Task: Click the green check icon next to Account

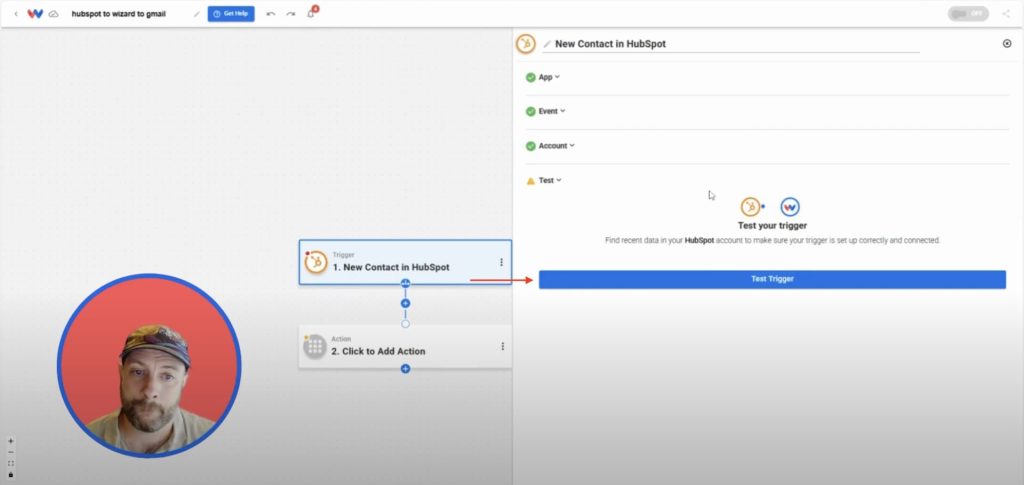Action: pyautogui.click(x=531, y=146)
